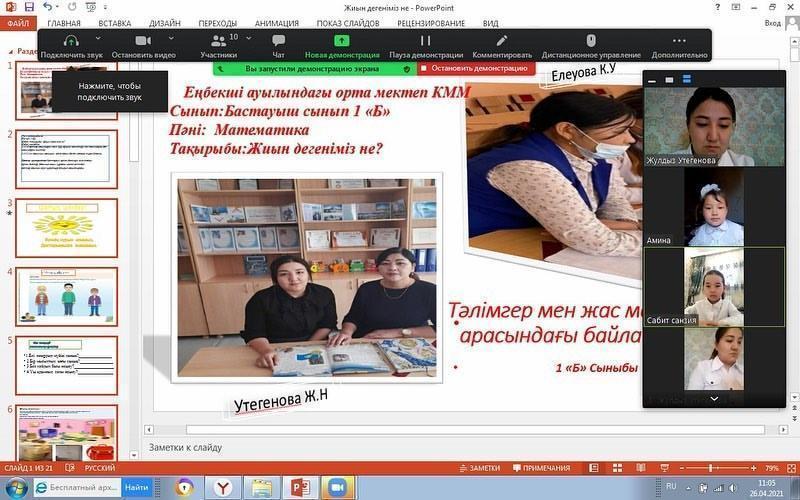Select slide 5 thumbnail
This screenshot has height=500, width=800.
[x=66, y=366]
